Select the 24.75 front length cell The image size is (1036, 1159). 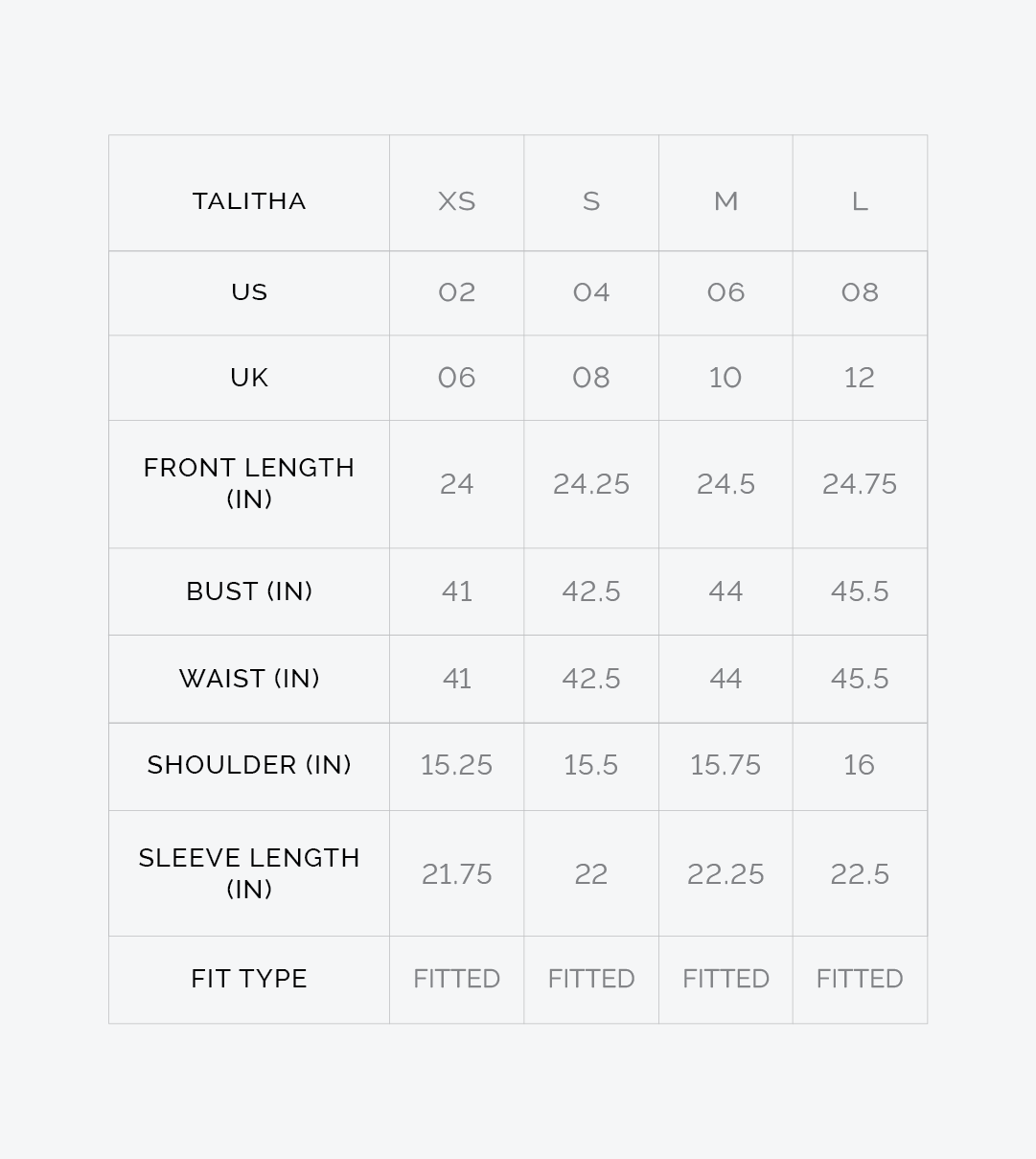860,484
